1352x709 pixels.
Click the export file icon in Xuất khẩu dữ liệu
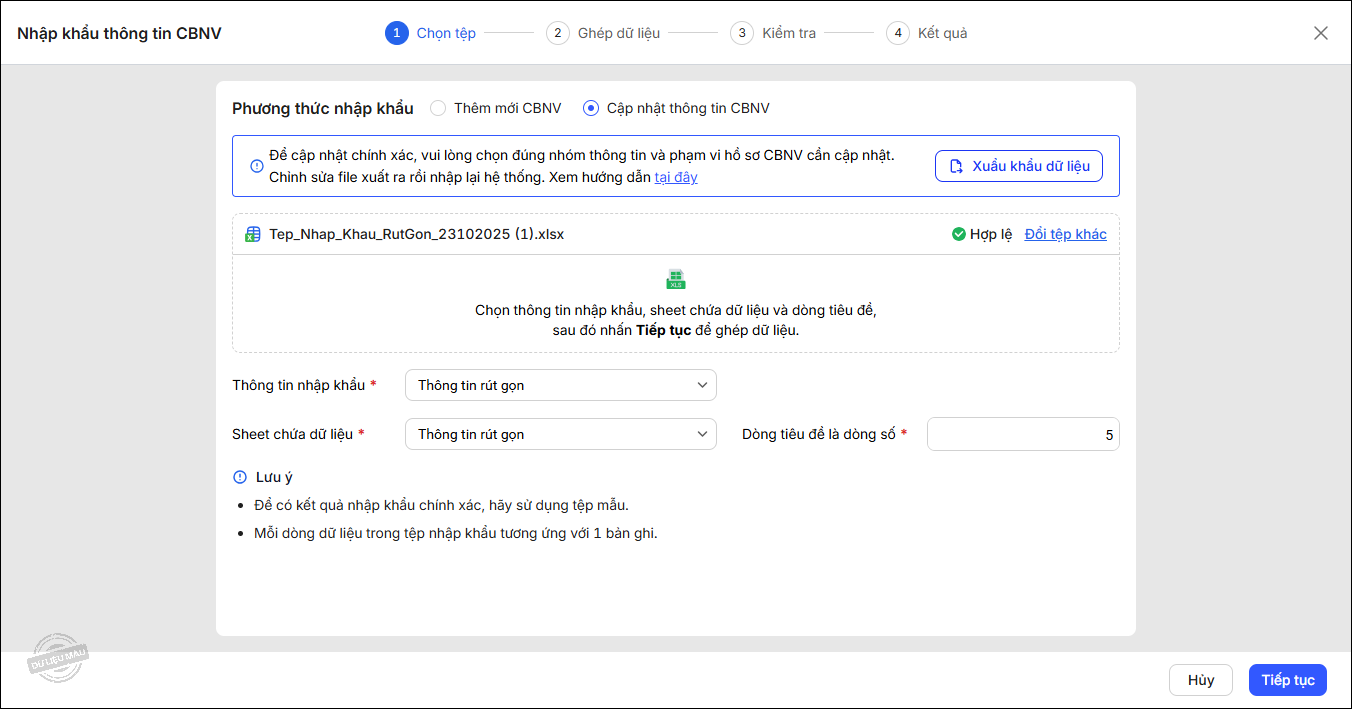pos(956,166)
